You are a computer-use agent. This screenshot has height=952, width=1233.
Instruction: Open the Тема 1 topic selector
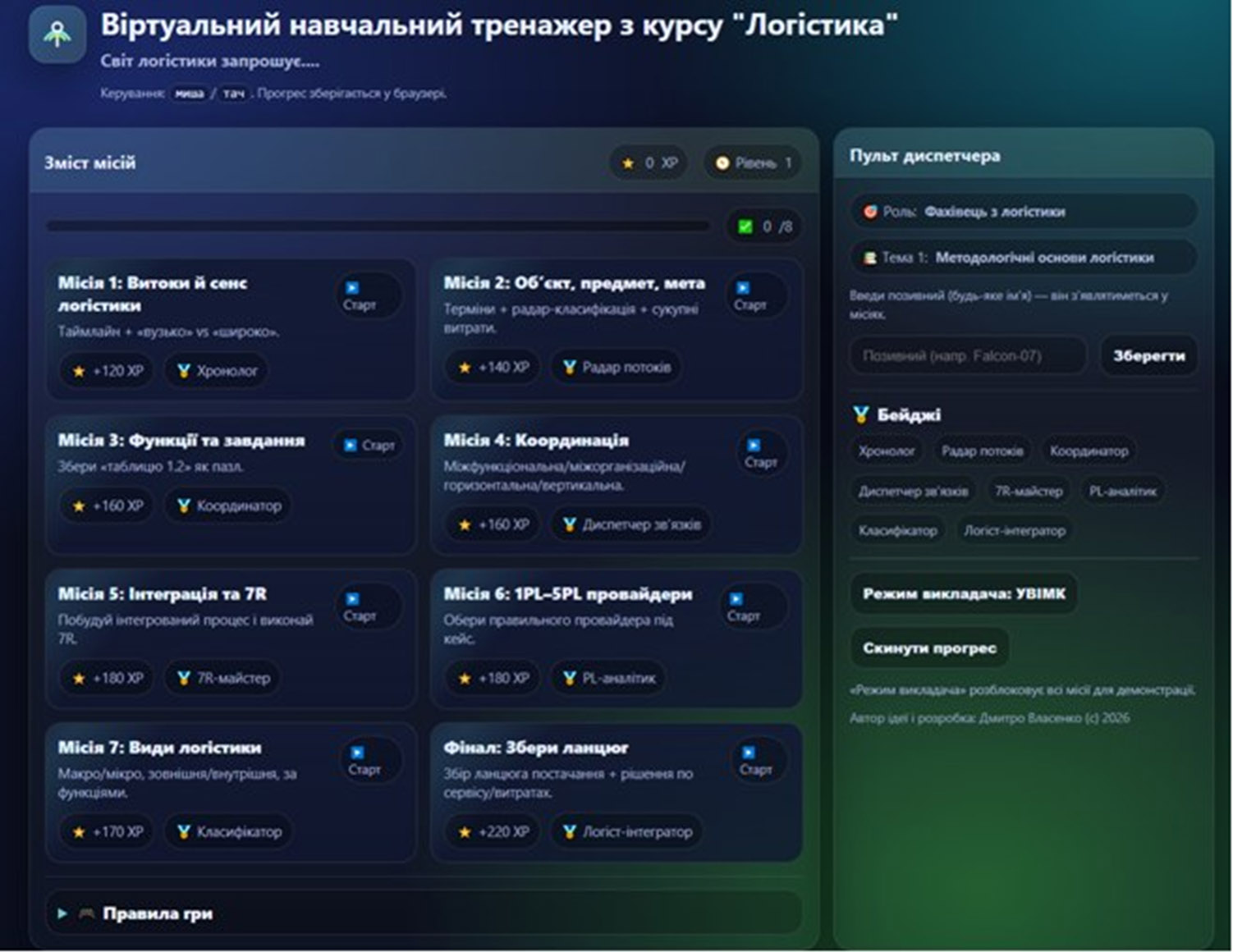tap(1024, 257)
